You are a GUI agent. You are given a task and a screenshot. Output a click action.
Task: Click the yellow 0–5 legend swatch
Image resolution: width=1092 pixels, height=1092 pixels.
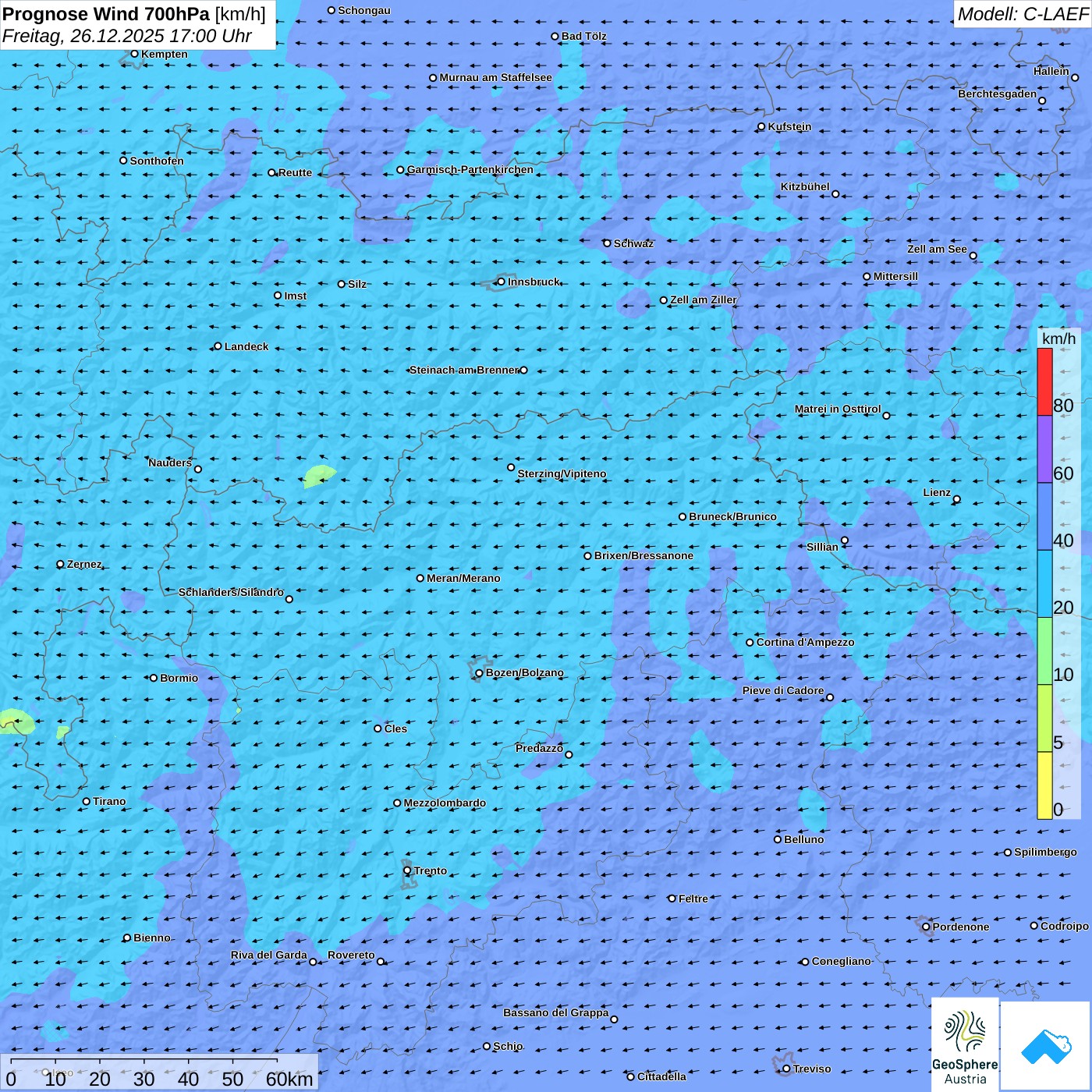pos(1044,785)
